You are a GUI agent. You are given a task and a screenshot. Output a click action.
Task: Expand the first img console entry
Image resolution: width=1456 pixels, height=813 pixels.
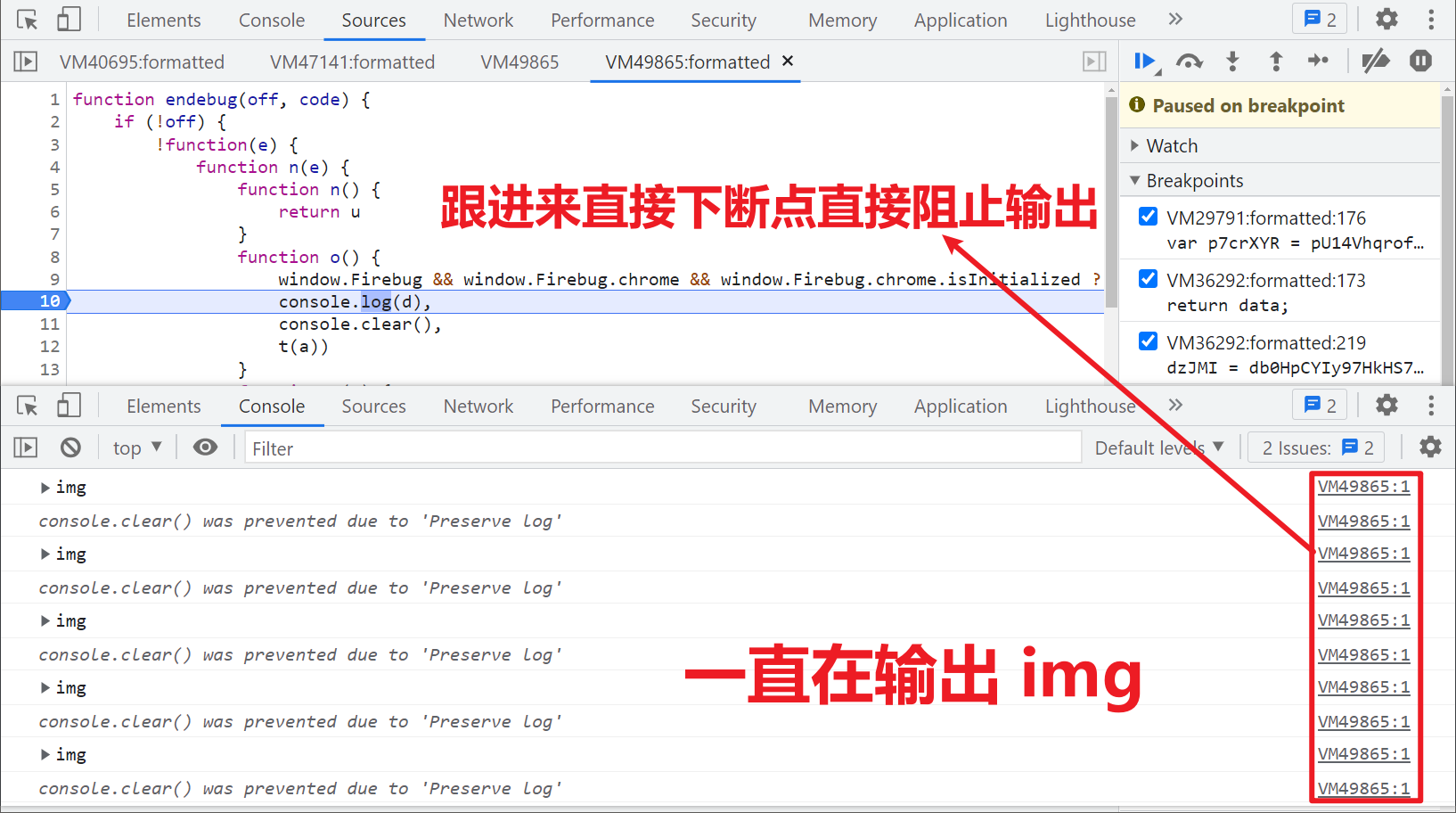tap(45, 488)
